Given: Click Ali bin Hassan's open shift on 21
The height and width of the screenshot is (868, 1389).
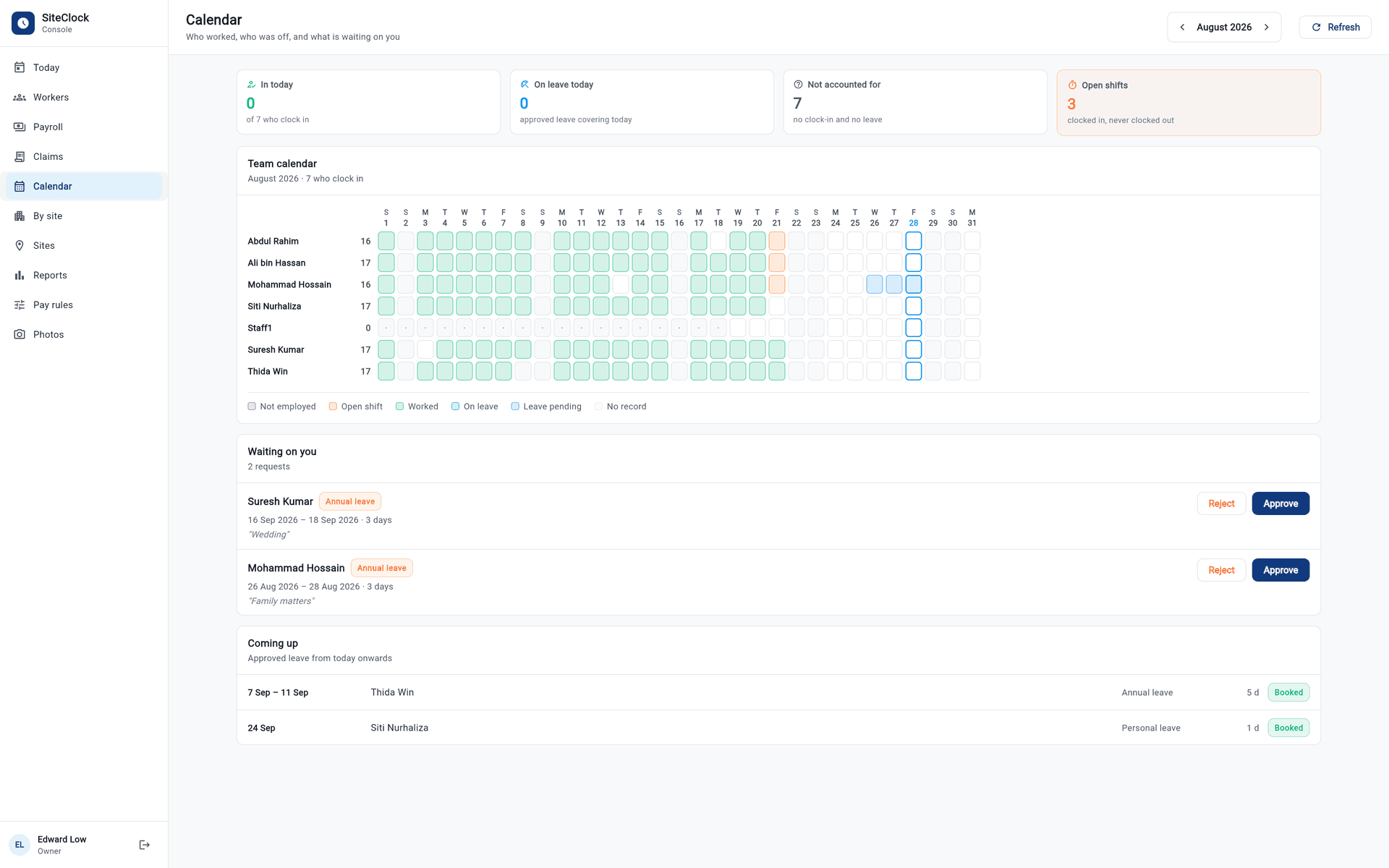Looking at the screenshot, I should (777, 263).
